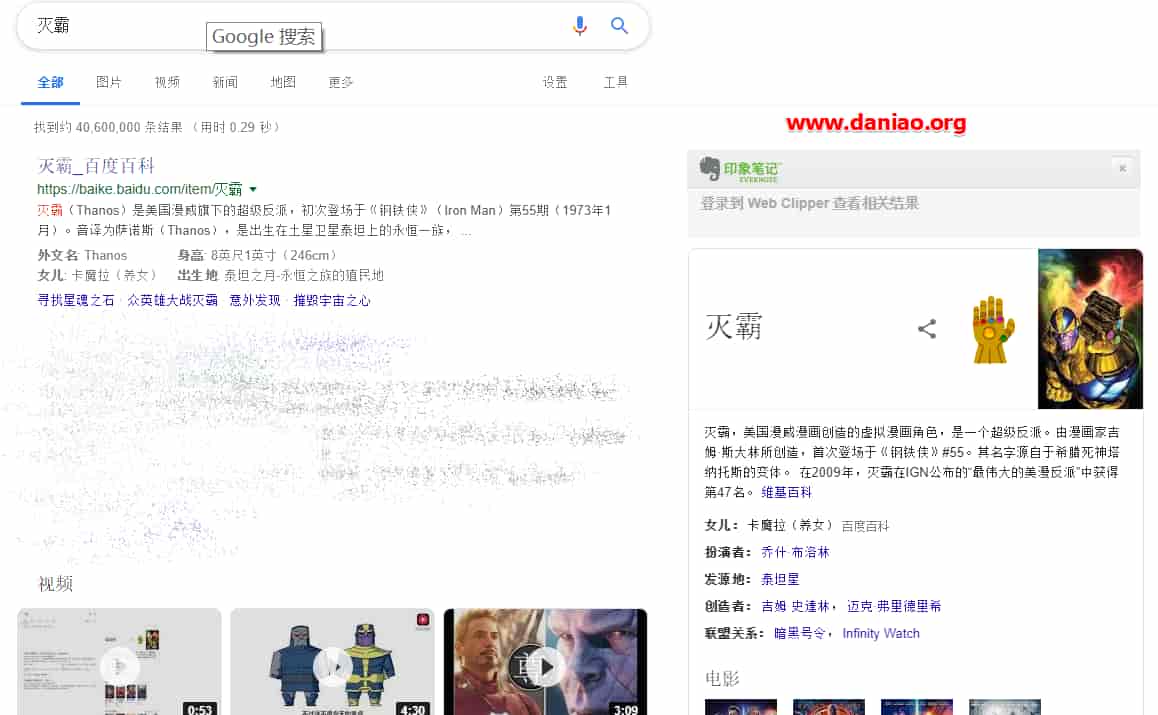Click the share icon in knowledge panel
Viewport: 1158px width, 715px height.
coord(927,329)
